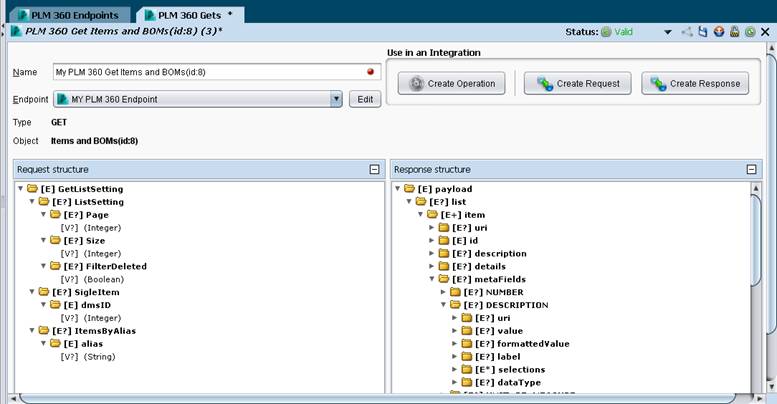The height and width of the screenshot is (404, 777).
Task: Collapse the Request structure panel
Action: pos(375,170)
